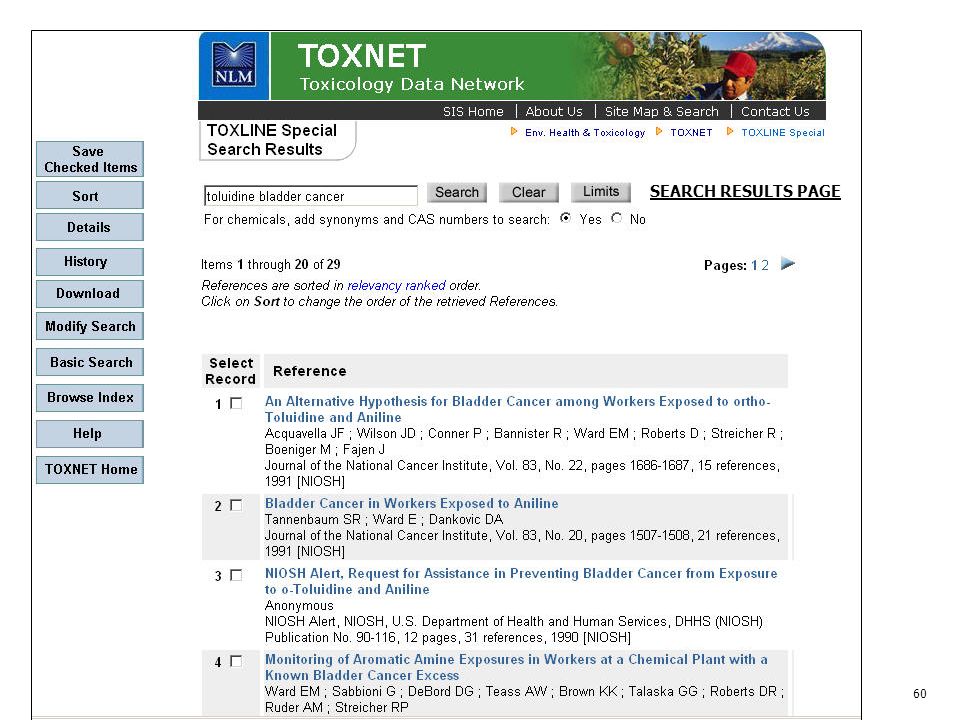The width and height of the screenshot is (960, 720).
Task: Open the NIOSH Alert reference link
Action: 521,581
